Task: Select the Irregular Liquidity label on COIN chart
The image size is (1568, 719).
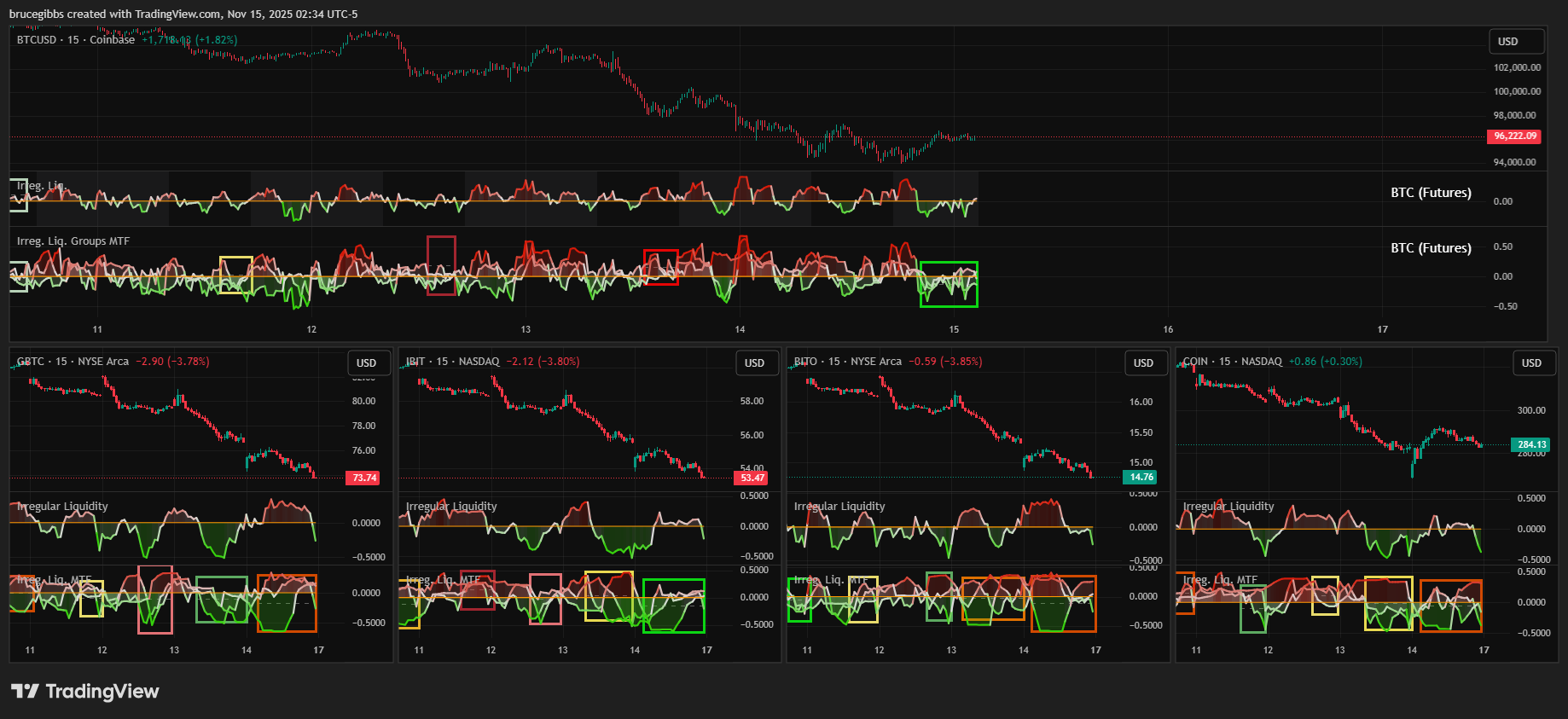Action: coord(1228,507)
